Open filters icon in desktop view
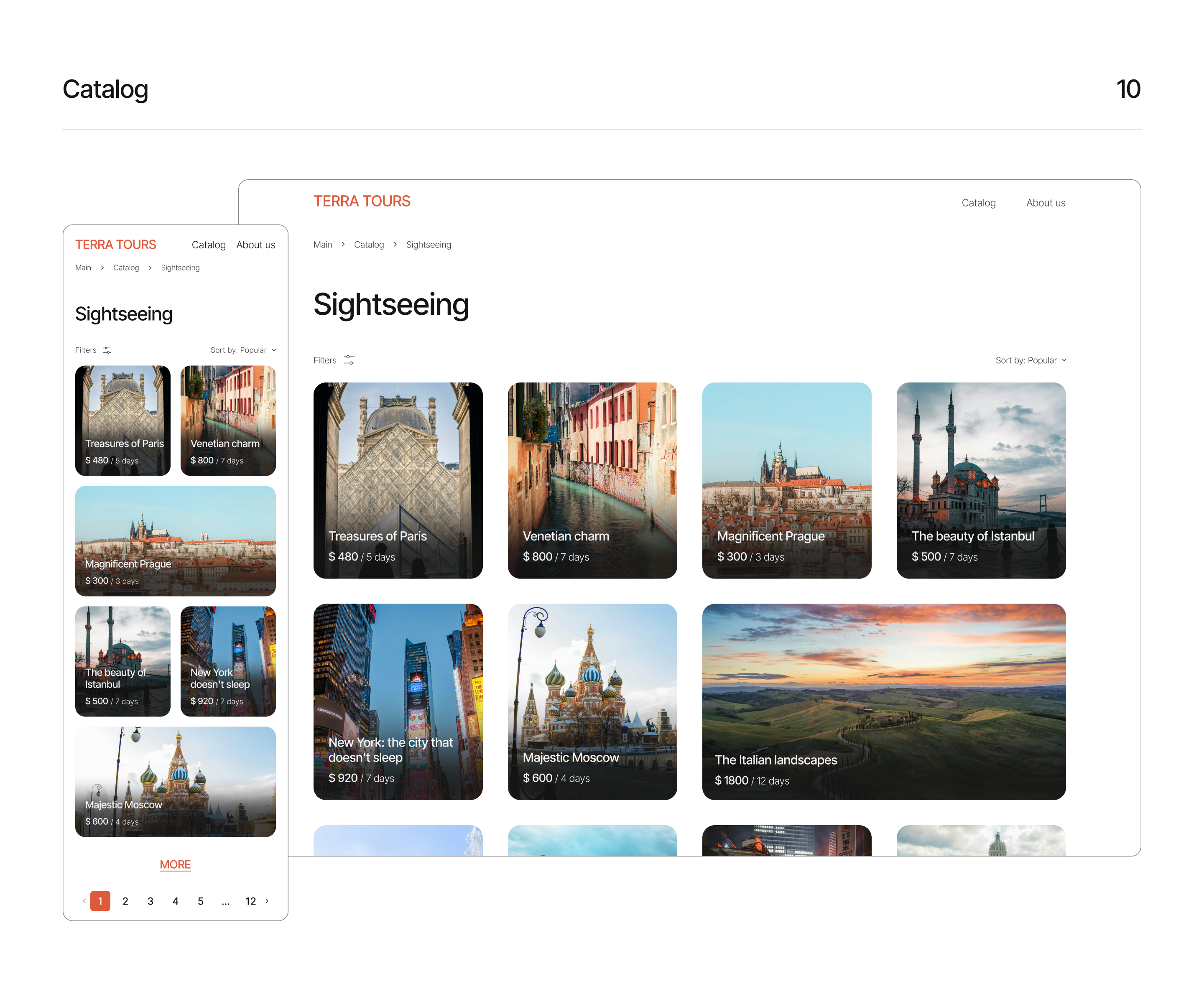 tap(349, 360)
